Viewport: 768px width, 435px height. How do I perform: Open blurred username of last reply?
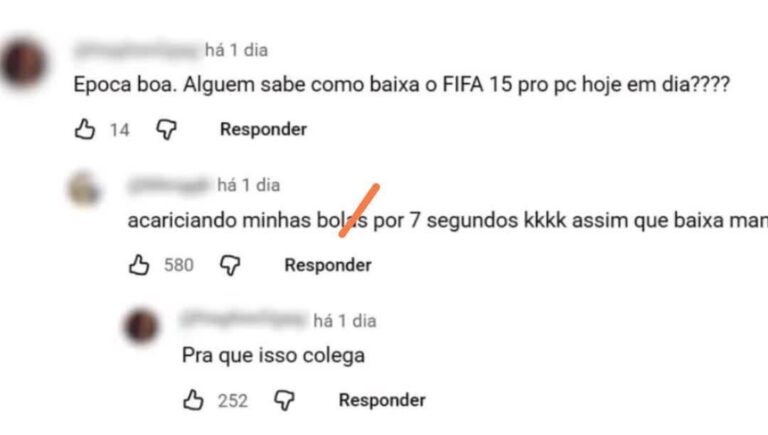tap(244, 320)
